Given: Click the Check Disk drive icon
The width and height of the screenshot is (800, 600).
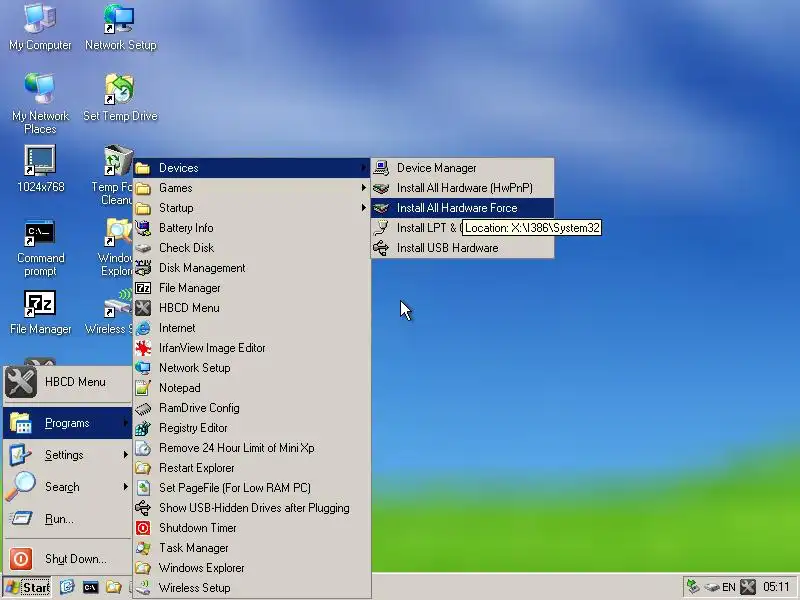Looking at the screenshot, I should click(143, 248).
